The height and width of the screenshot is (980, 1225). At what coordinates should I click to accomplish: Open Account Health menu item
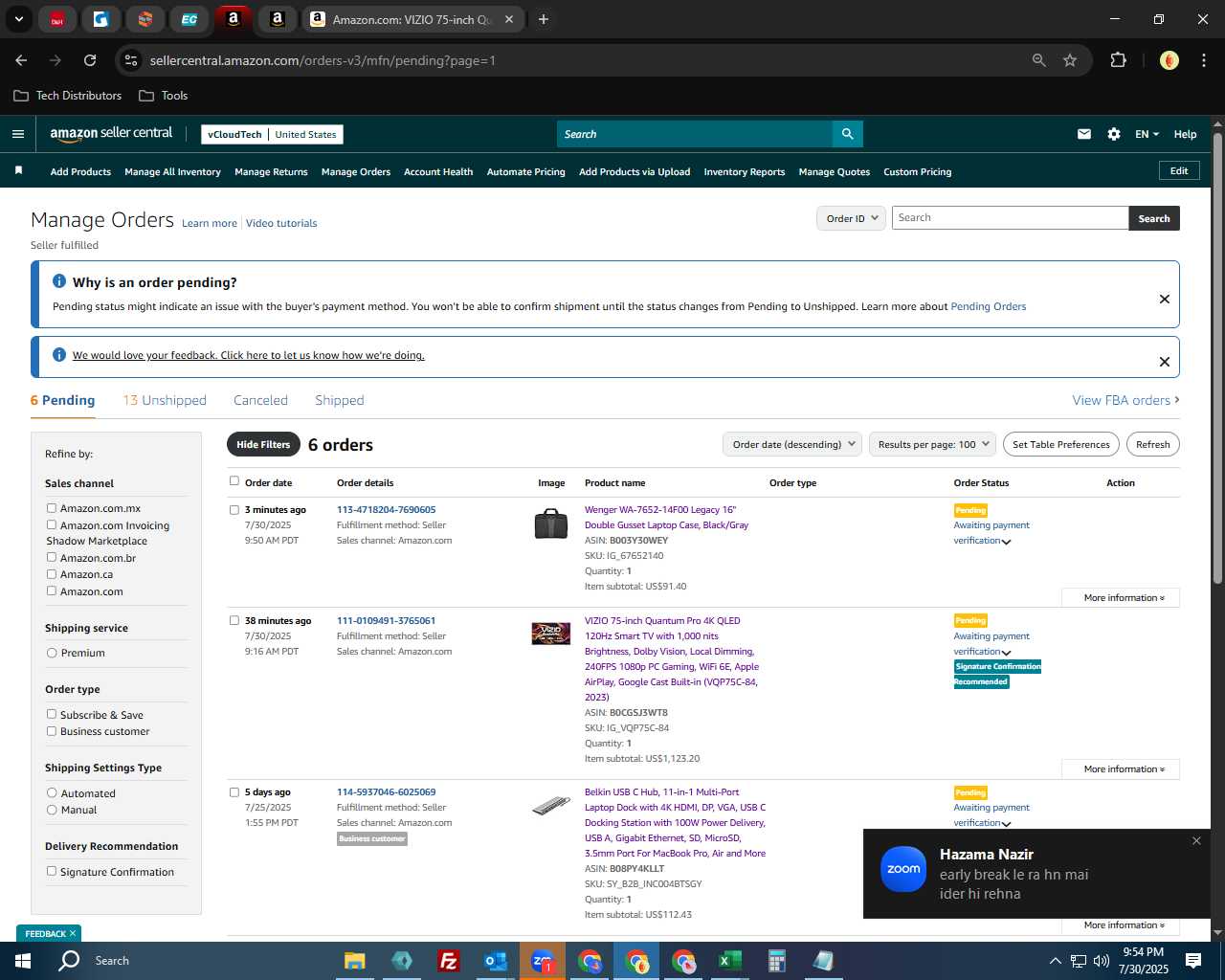[x=438, y=171]
